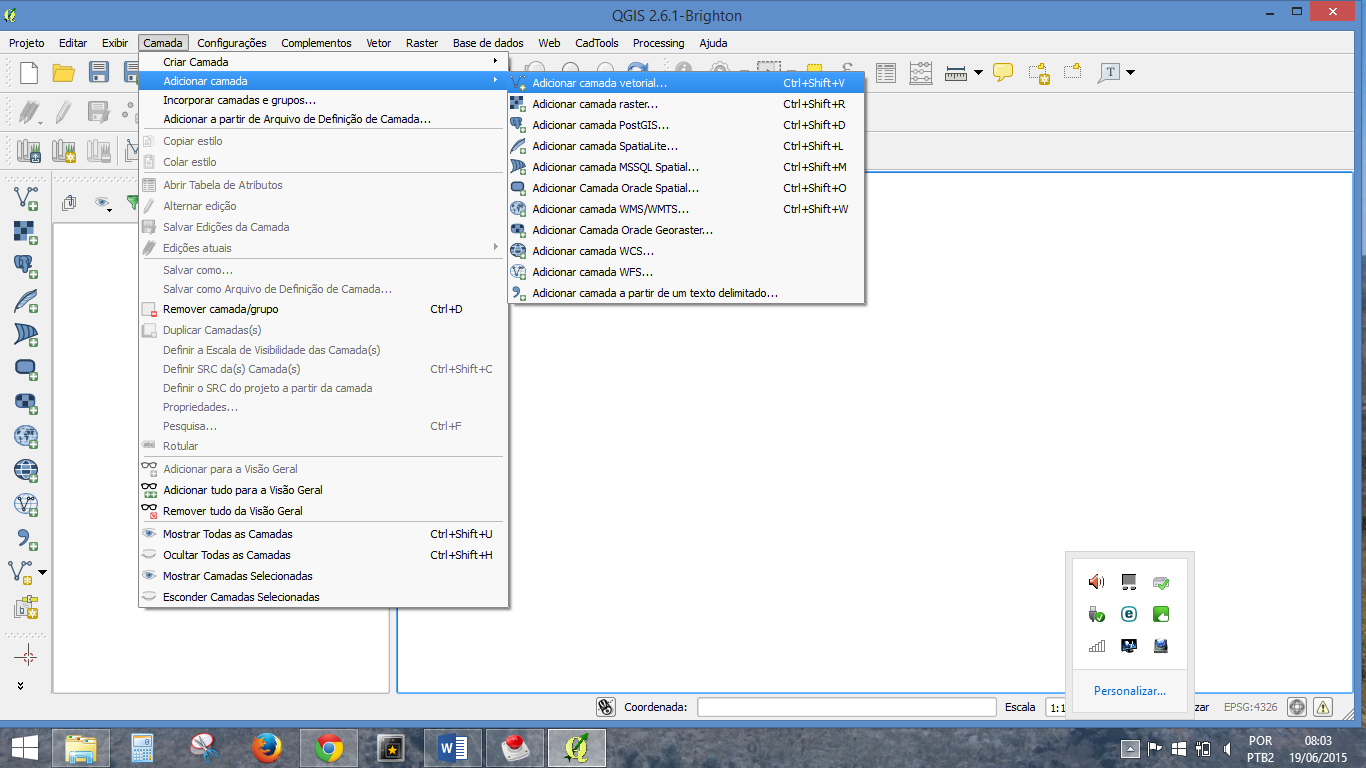Click the show bookmarks icon
Screen dimensions: 1366x768
[1073, 72]
